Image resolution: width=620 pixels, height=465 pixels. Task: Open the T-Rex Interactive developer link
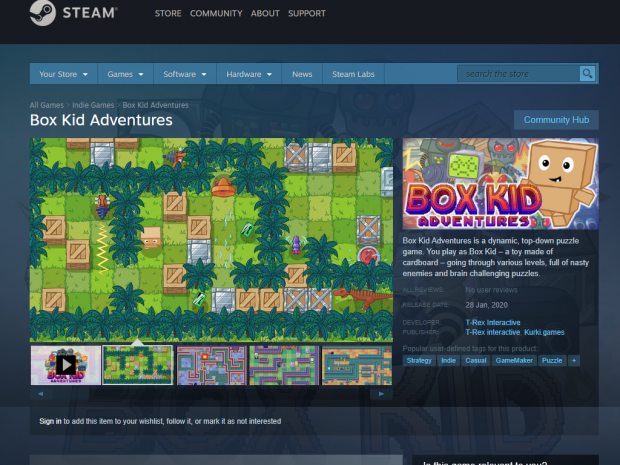point(493,323)
